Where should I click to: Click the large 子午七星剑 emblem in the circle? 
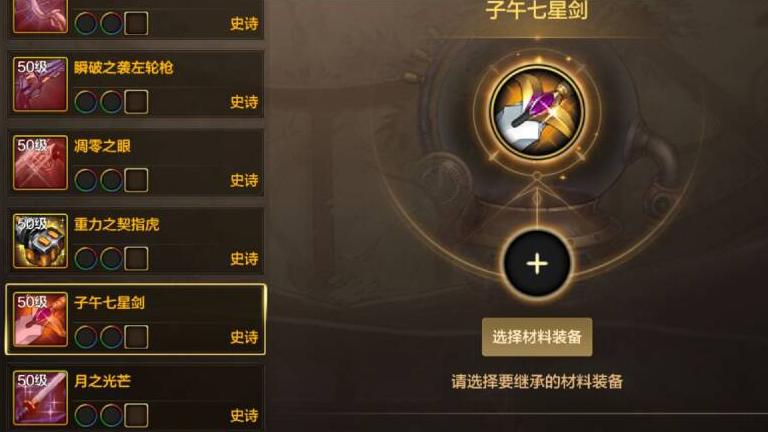(x=537, y=112)
